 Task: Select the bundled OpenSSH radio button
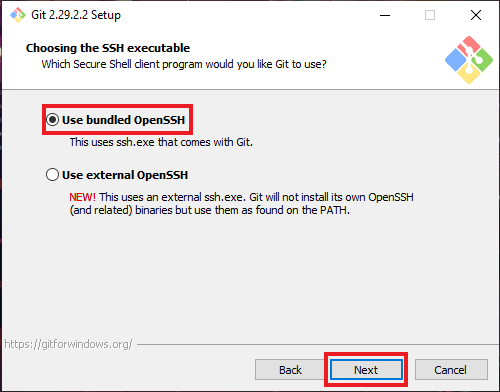52,120
